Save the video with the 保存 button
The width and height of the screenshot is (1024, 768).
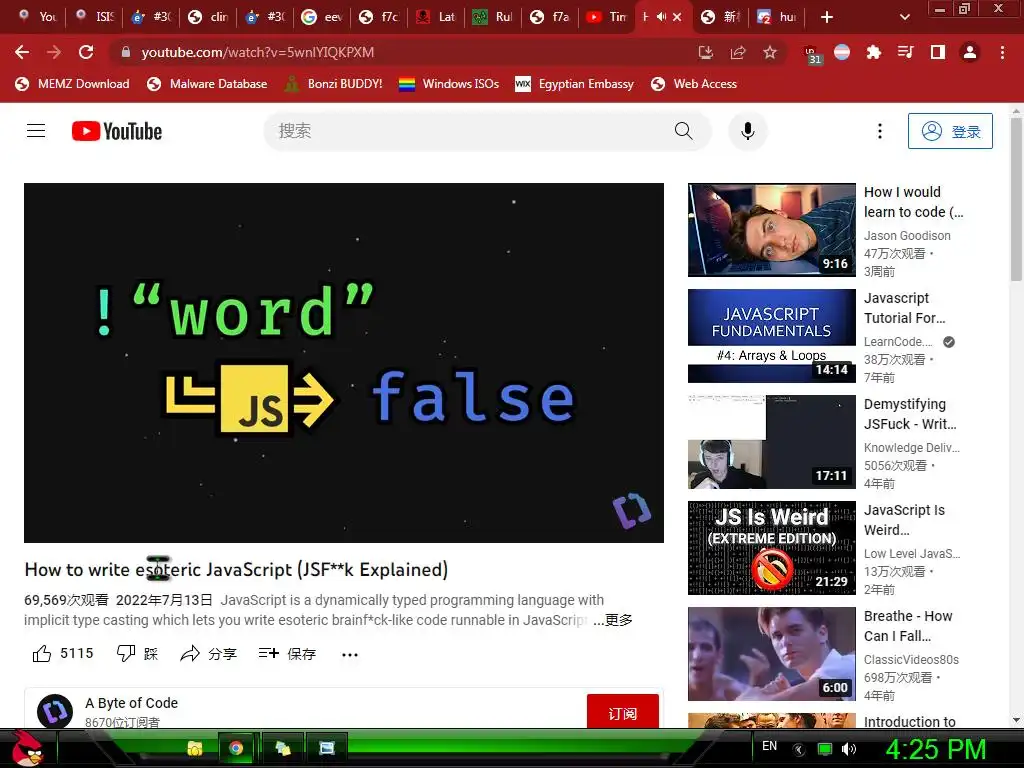(287, 654)
